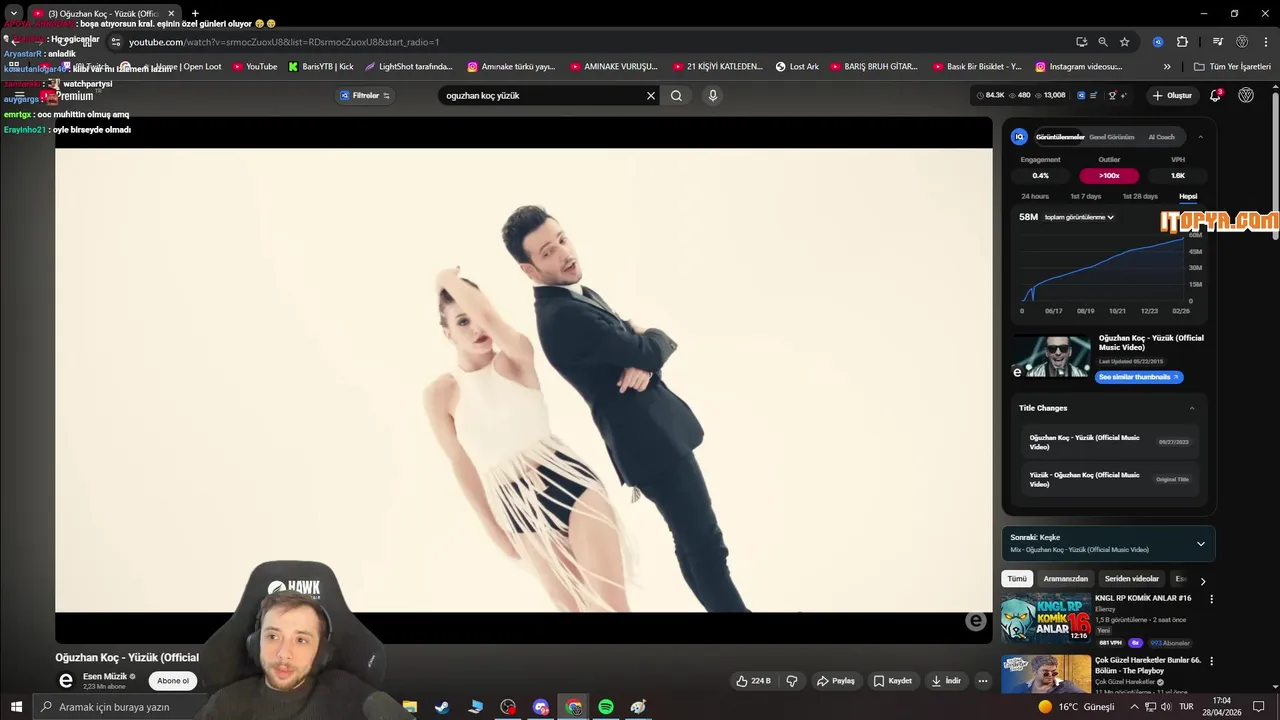Open the YouTube account avatar menu
The width and height of the screenshot is (1280, 720).
point(1246,96)
